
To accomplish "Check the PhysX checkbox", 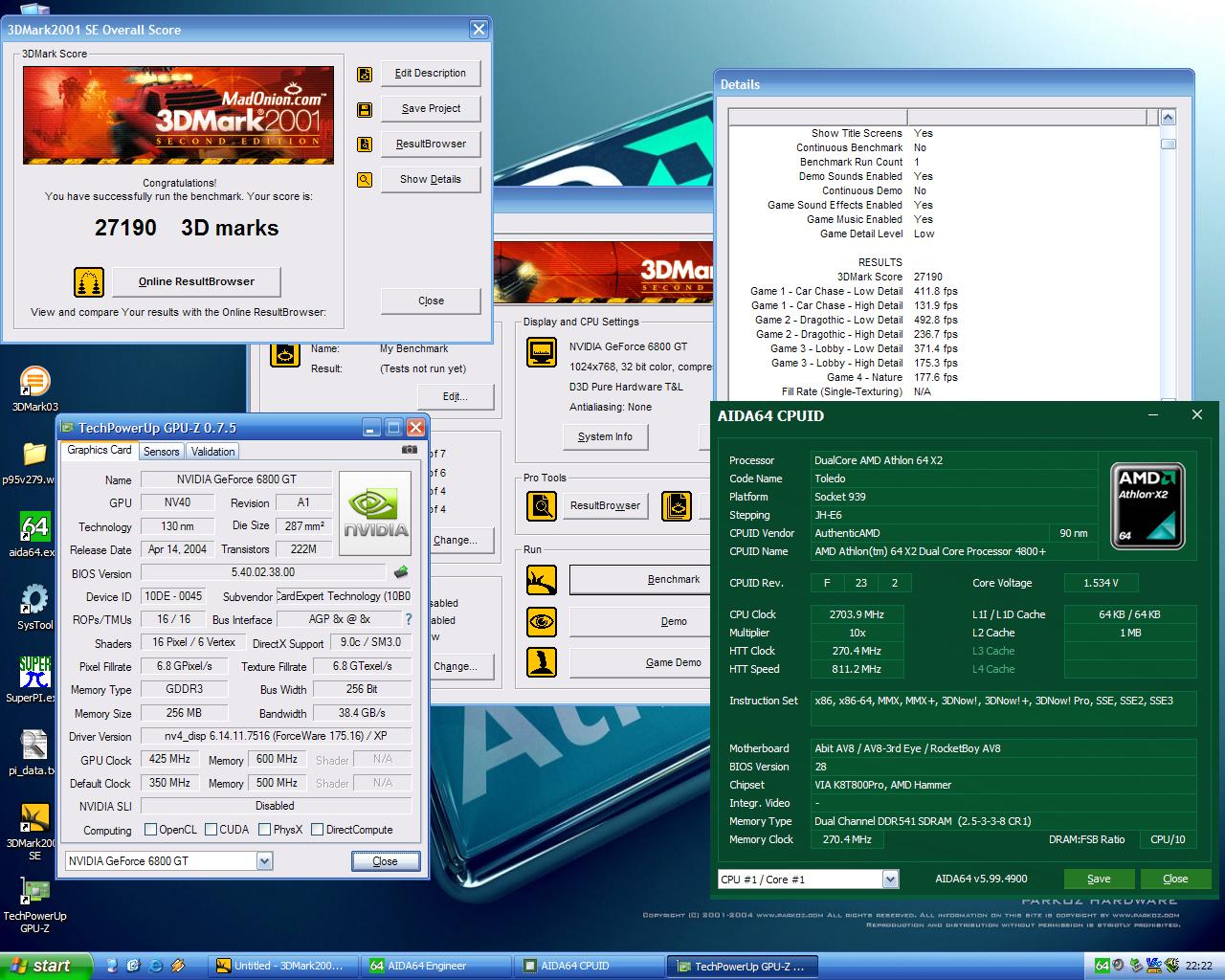I will point(264,830).
